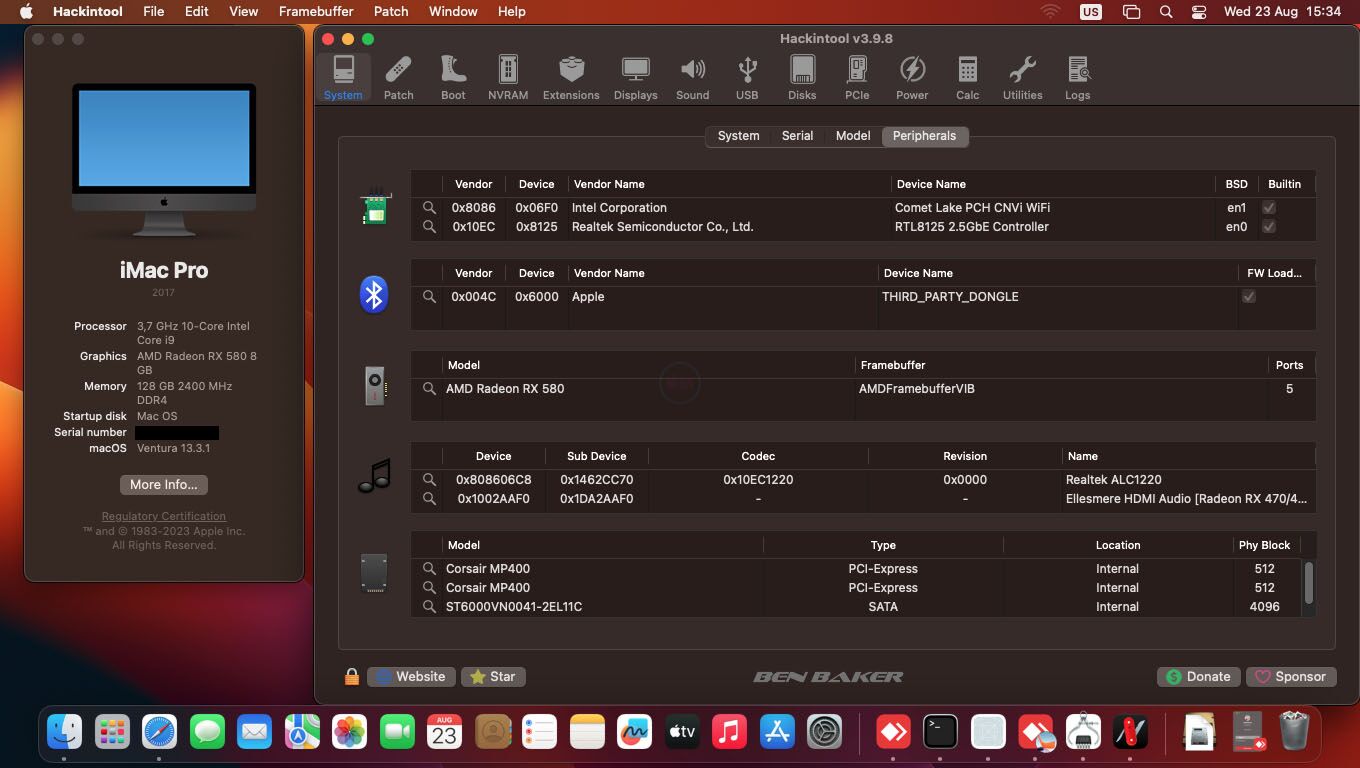This screenshot has height=768, width=1360.
Task: Toggle FW Loaded checkbox for THIRD_PARTY_DONGLE
Action: click(x=1248, y=296)
